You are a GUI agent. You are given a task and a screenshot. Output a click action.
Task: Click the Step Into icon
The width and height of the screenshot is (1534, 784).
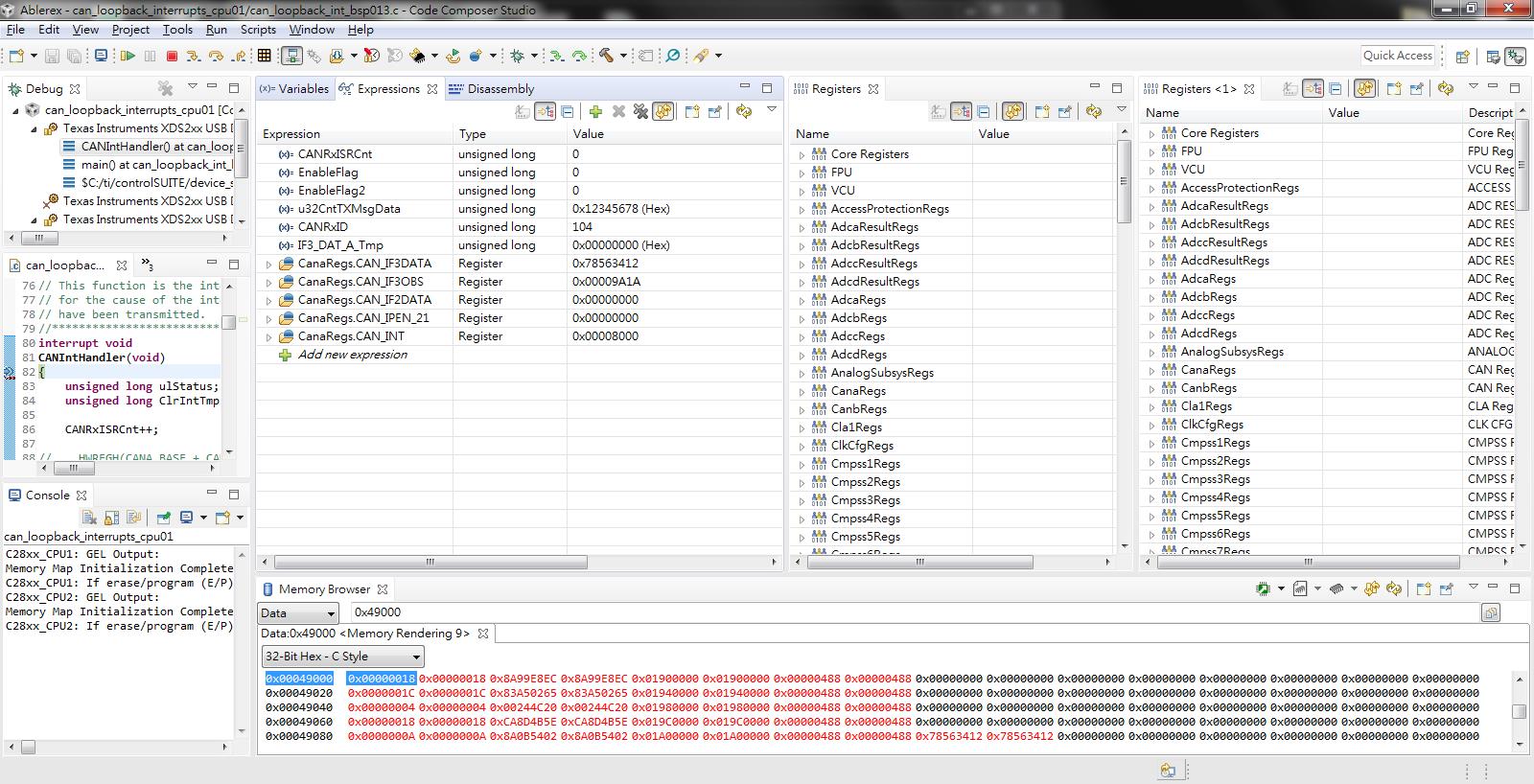pos(195,56)
